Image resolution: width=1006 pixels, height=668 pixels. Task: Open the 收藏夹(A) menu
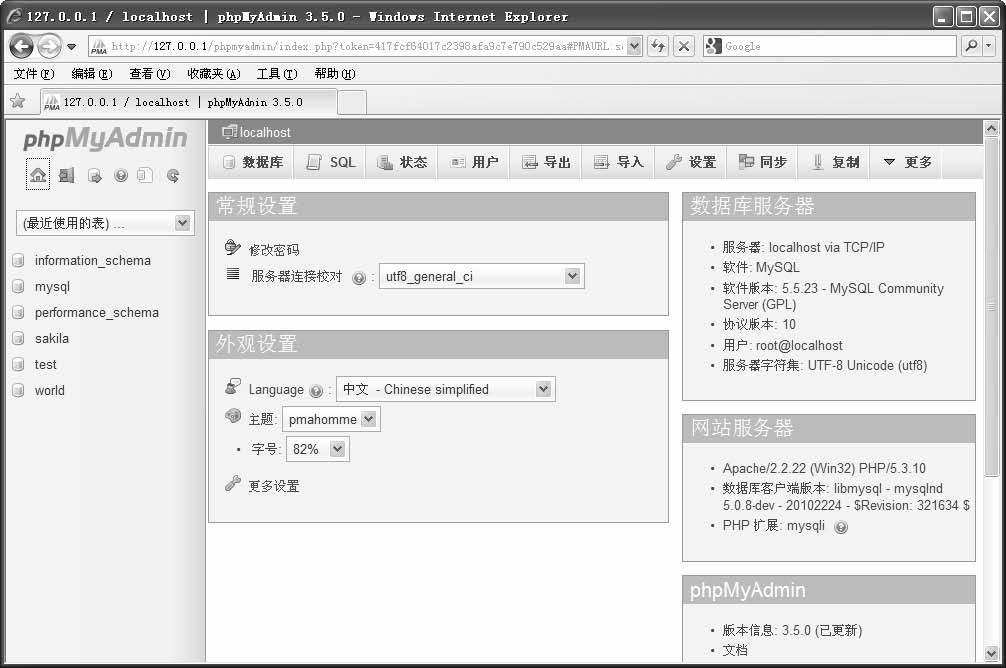[214, 74]
